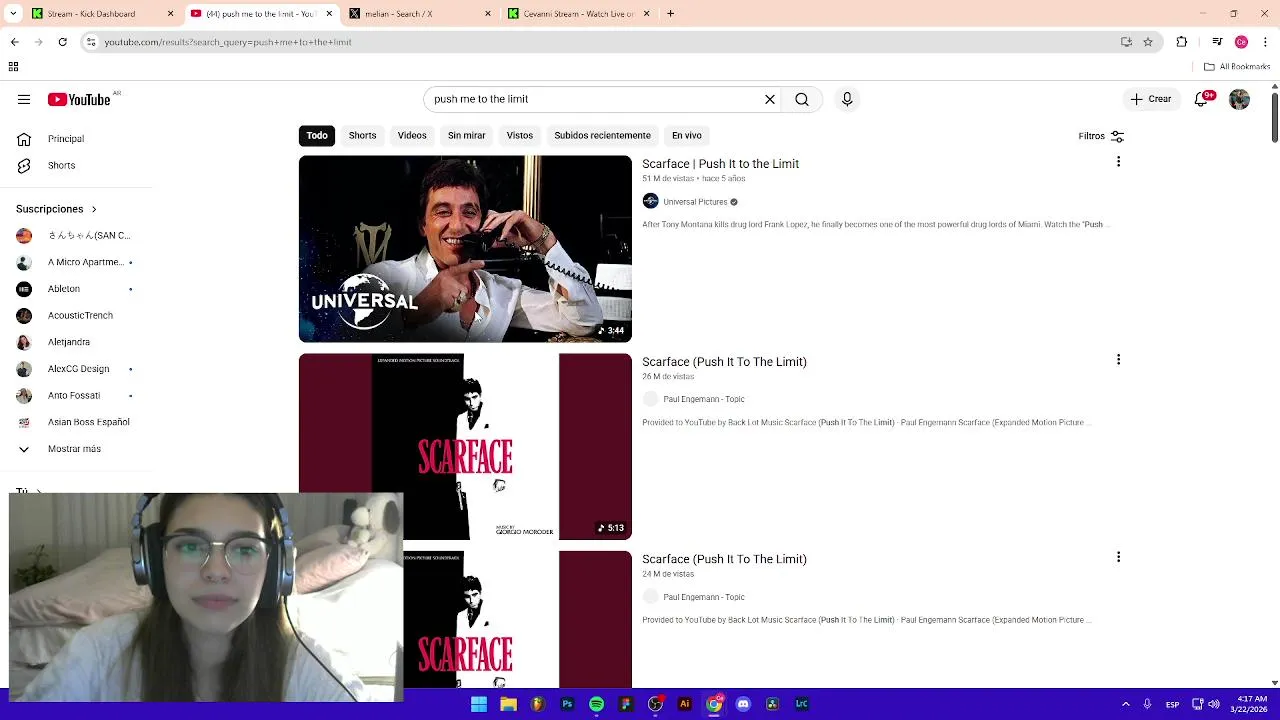This screenshot has height=720, width=1280.
Task: Bookmark this page with the star
Action: 1148,42
